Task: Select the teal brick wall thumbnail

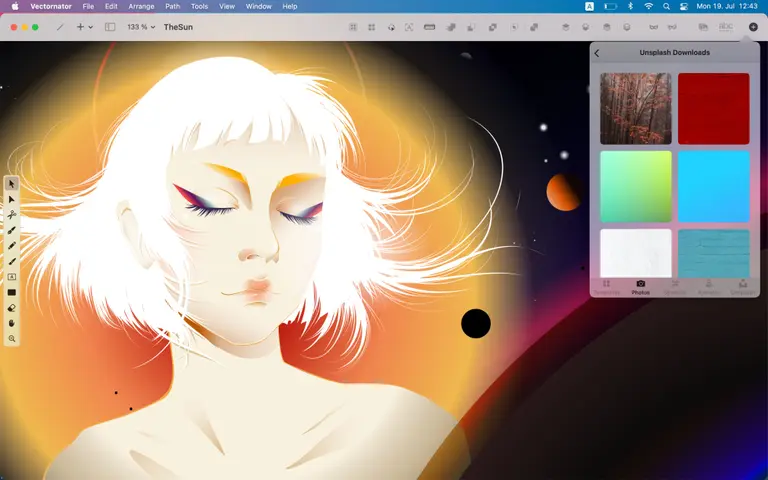Action: 714,253
